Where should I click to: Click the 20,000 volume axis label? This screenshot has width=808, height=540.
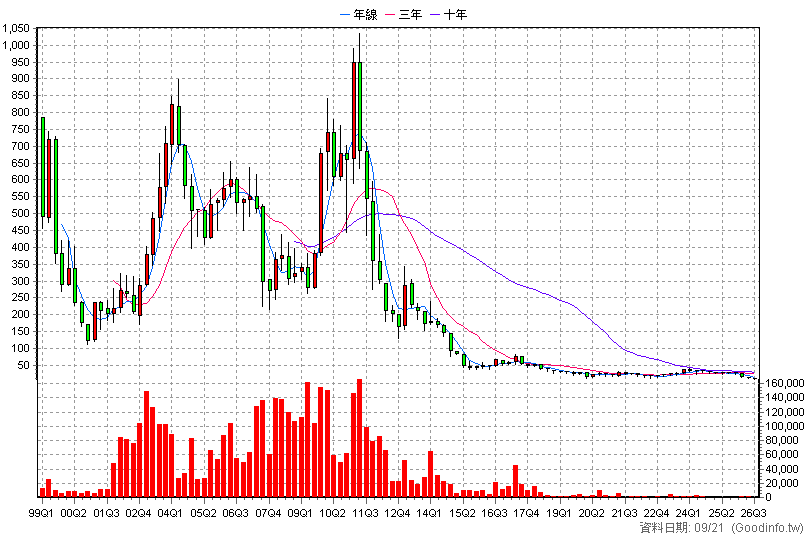point(787,483)
